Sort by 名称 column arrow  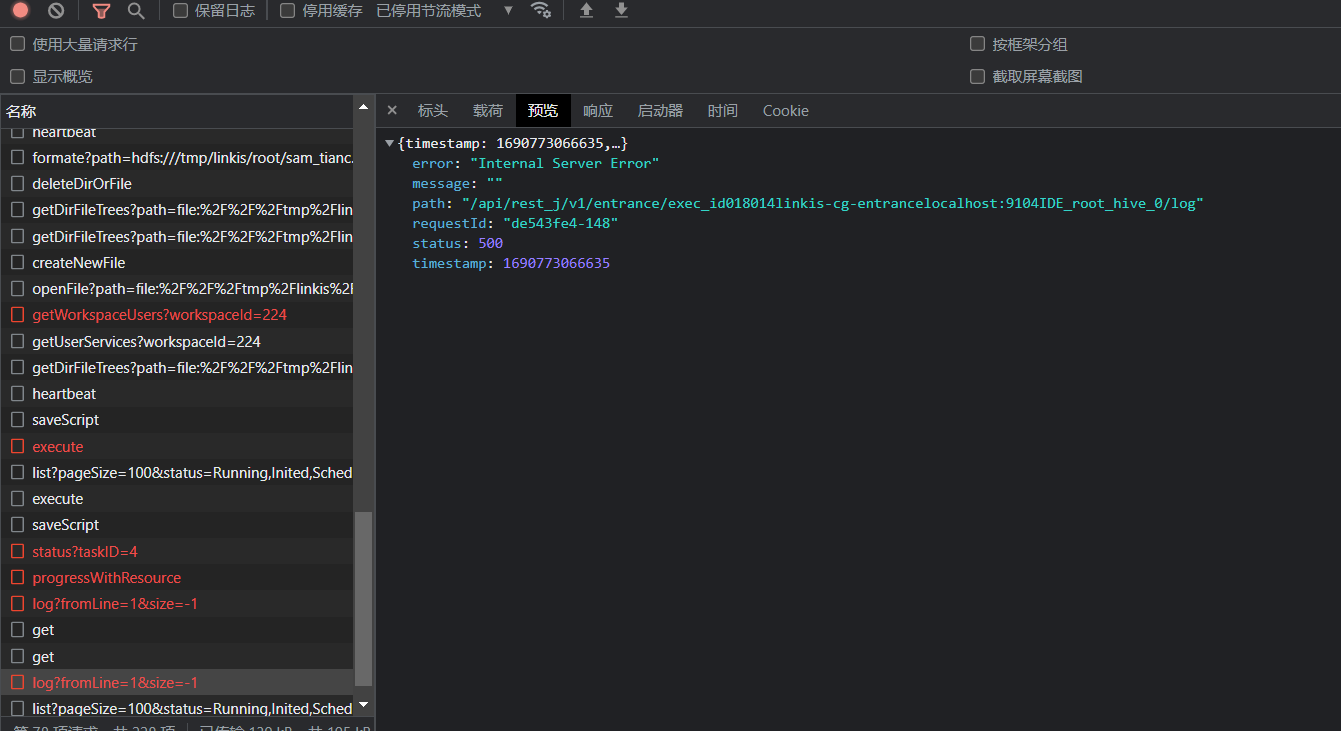363,108
